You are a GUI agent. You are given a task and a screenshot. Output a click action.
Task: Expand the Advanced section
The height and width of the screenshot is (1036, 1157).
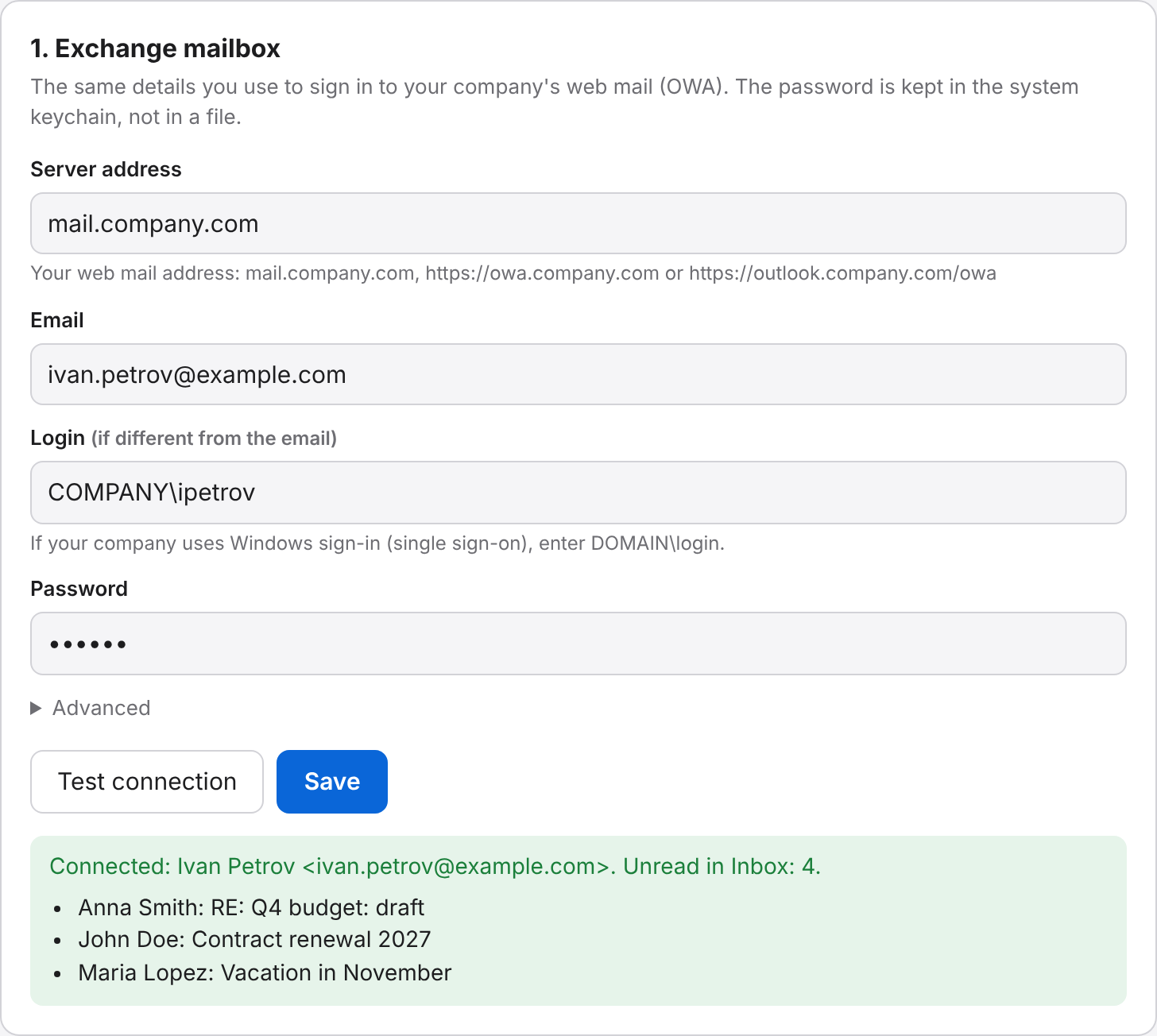coord(91,708)
